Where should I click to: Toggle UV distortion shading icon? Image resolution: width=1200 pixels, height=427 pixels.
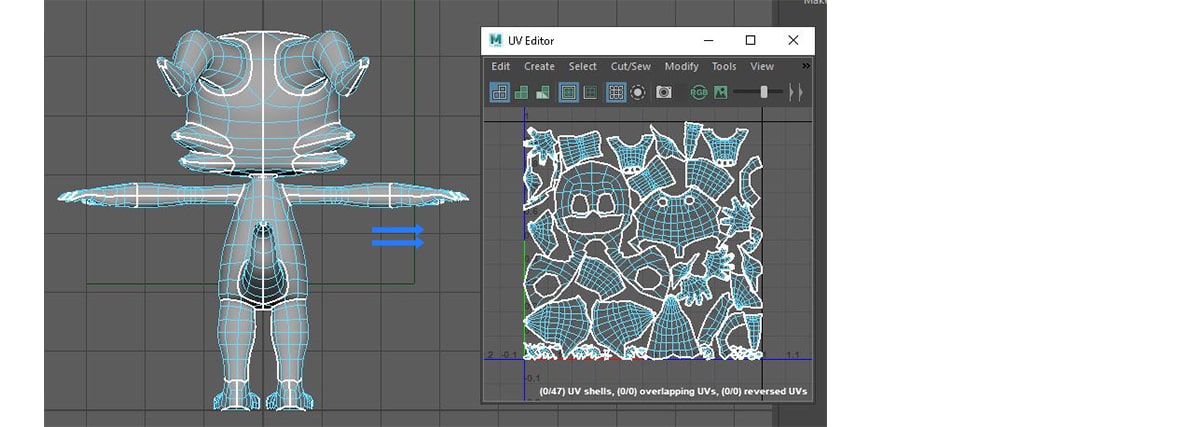click(x=543, y=92)
